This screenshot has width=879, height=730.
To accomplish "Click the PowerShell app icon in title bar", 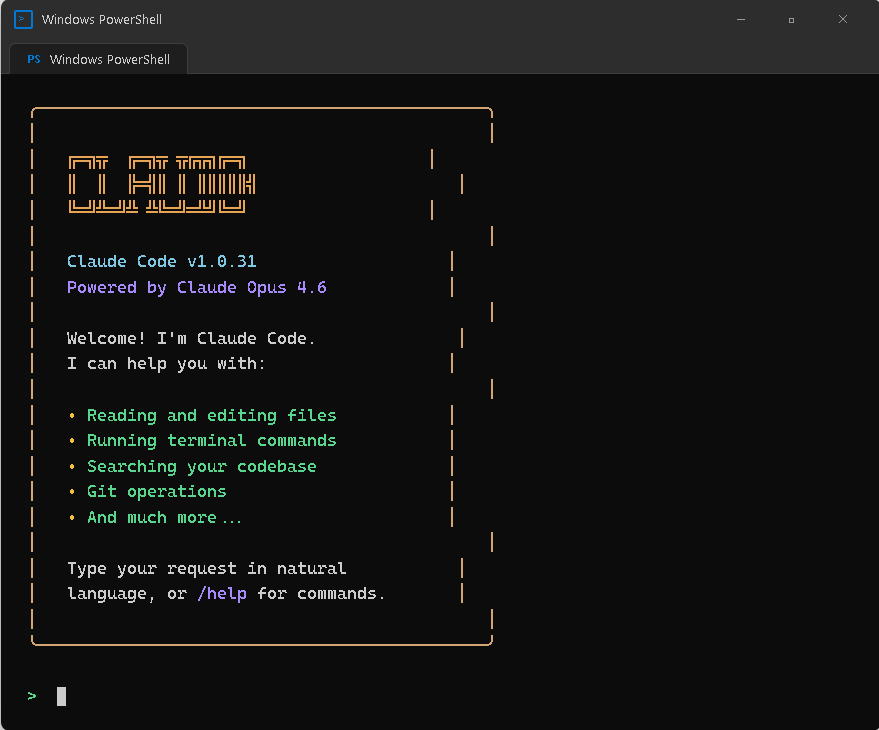I will click(x=23, y=19).
